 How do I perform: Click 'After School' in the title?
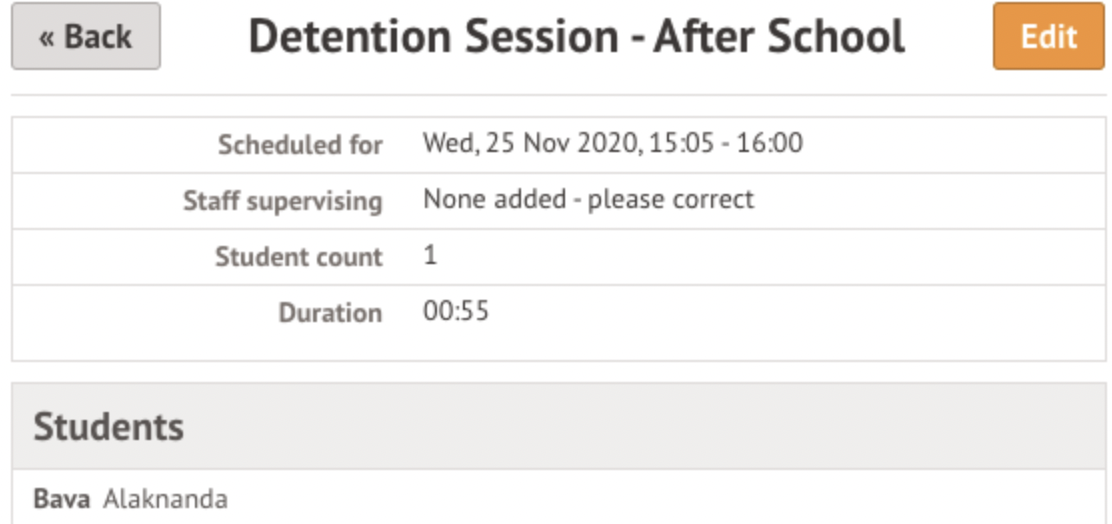click(x=779, y=37)
